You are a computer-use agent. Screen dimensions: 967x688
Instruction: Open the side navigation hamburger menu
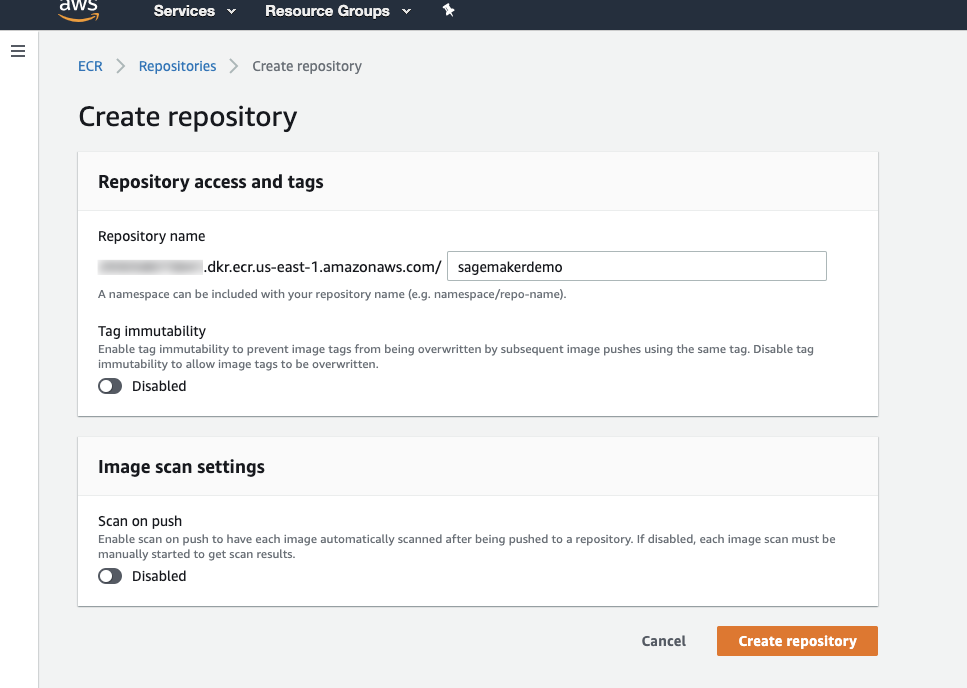point(18,51)
